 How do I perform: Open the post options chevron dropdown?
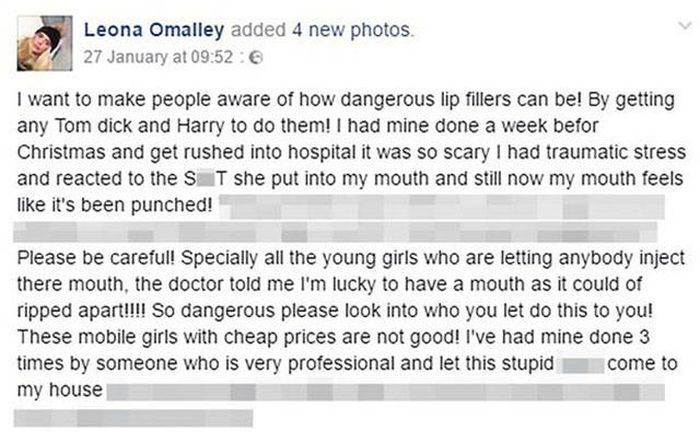(x=684, y=26)
